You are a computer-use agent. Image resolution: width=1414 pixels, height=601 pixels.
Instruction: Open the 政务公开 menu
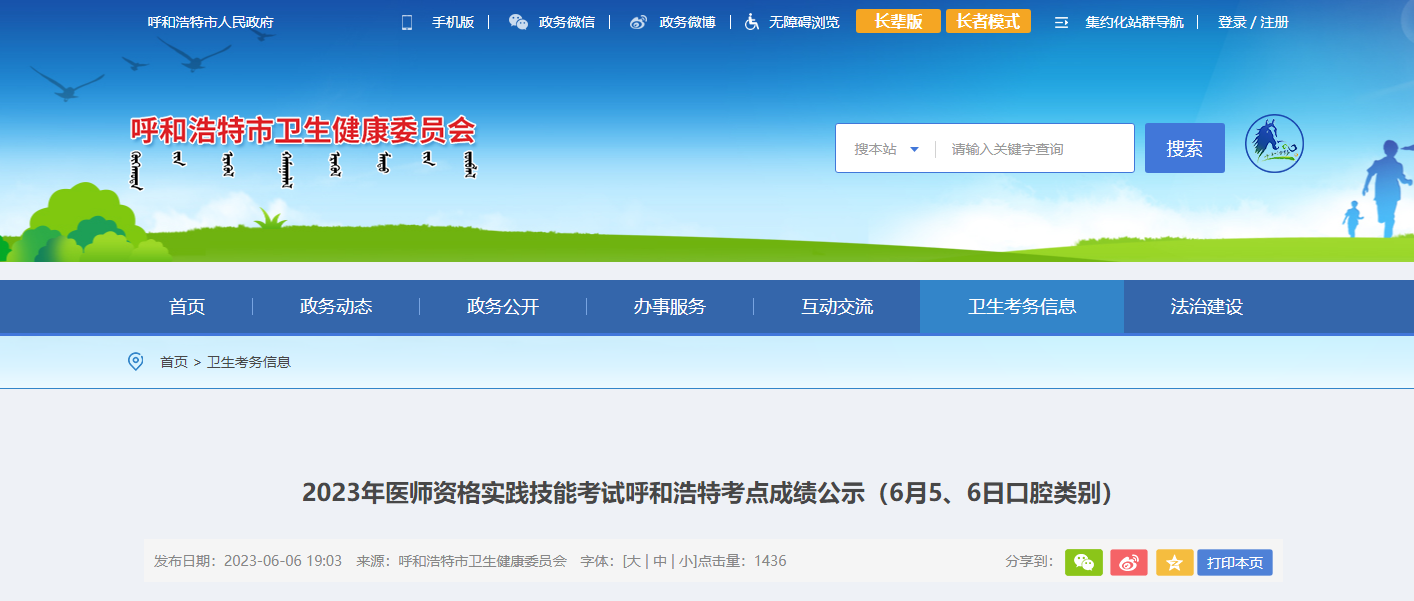(503, 307)
